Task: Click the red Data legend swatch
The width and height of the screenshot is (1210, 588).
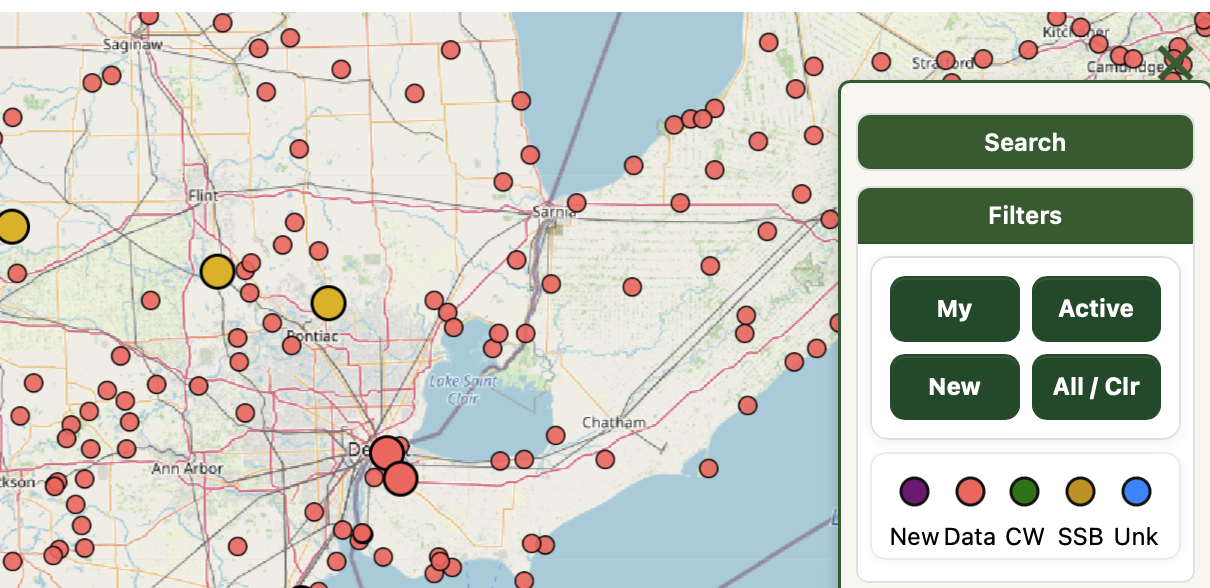Action: (x=970, y=491)
